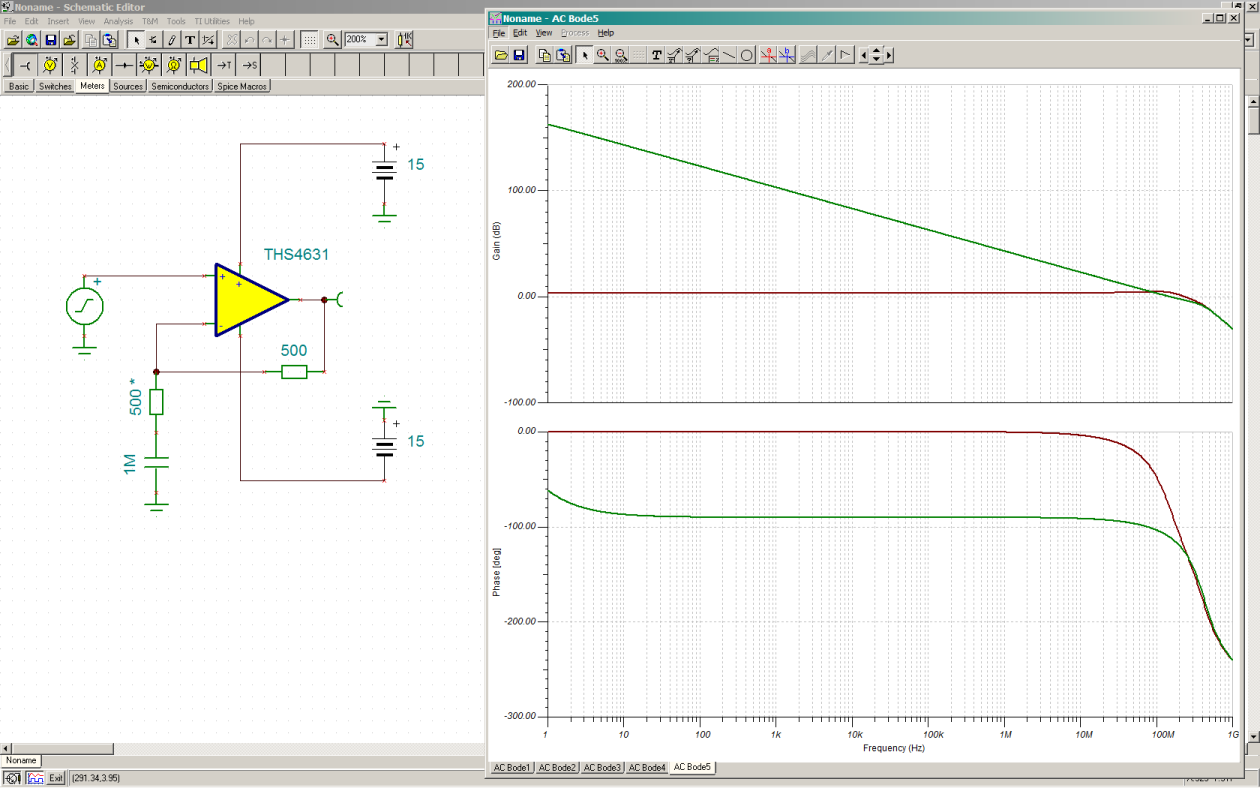Click the left scroll arrow of schematic scrollbar
The height and width of the screenshot is (788, 1260).
[7, 748]
